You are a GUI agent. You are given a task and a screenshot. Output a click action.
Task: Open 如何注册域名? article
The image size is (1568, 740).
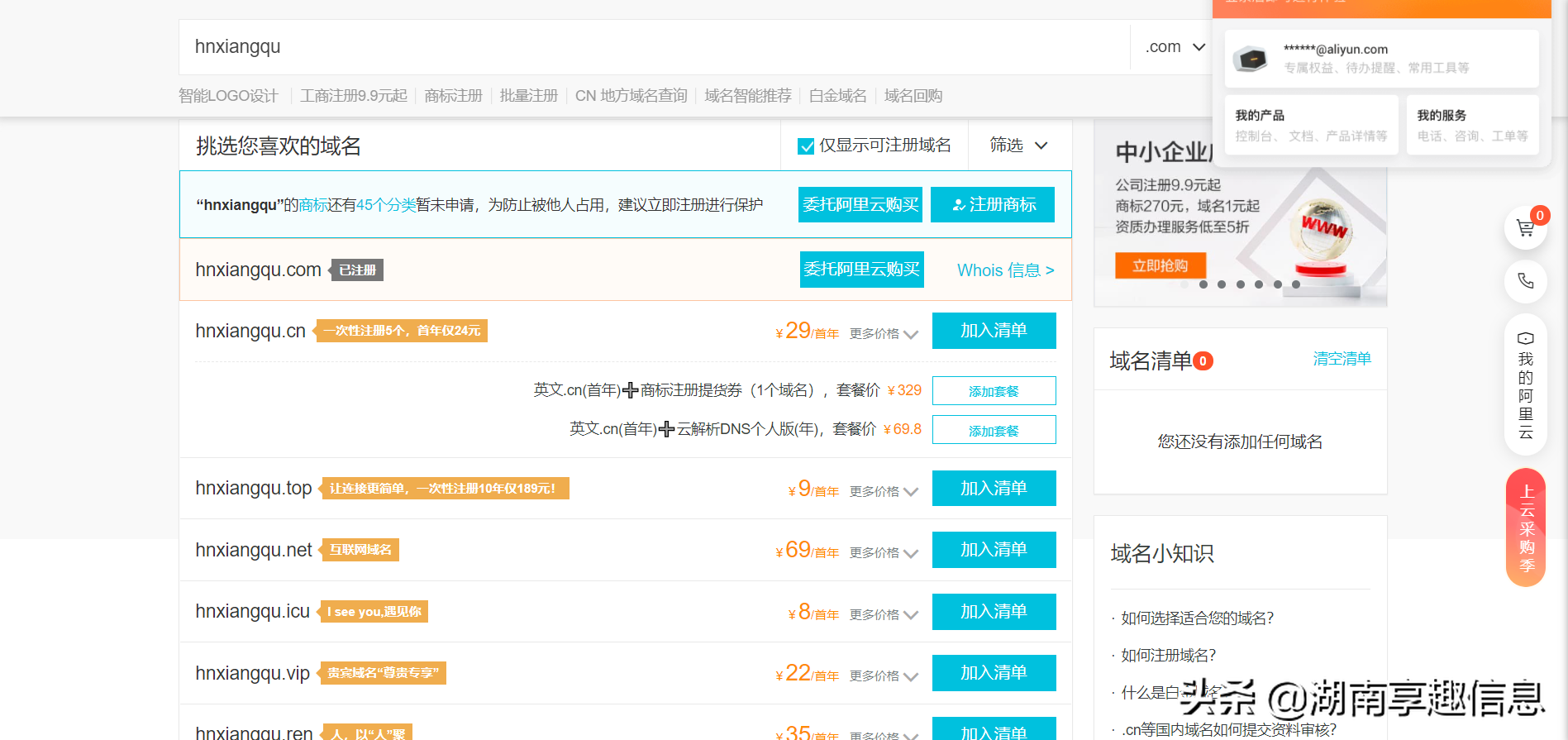pos(1168,656)
